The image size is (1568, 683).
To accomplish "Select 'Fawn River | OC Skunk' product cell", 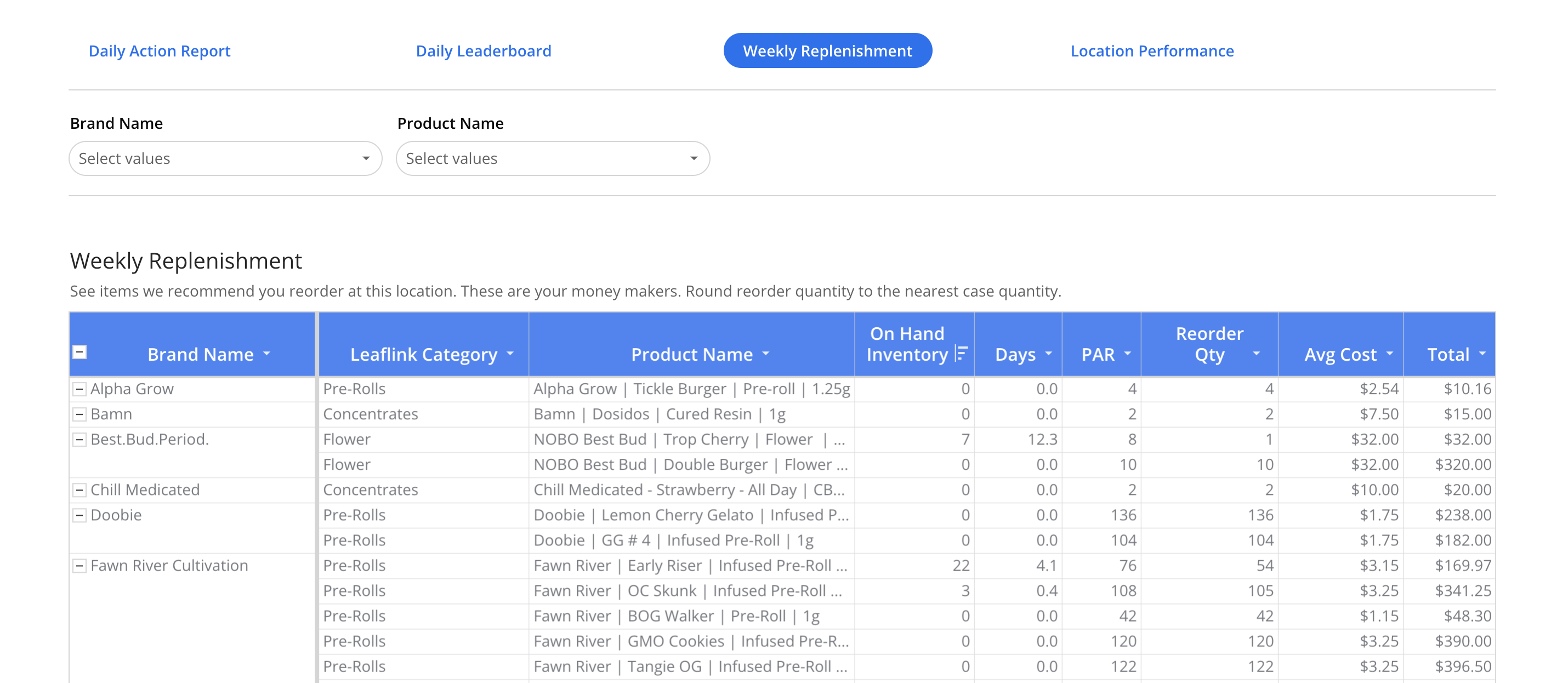I will 691,591.
